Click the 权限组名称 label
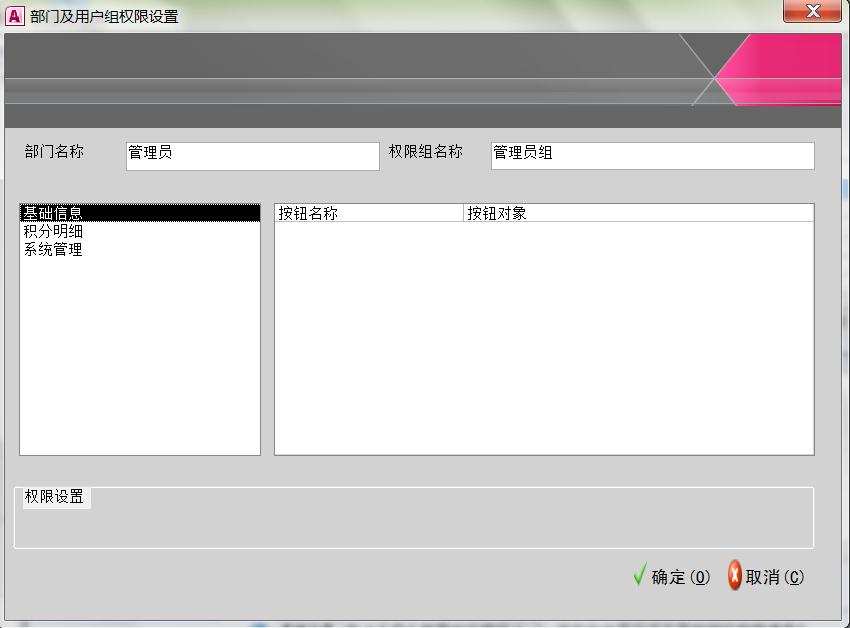The width and height of the screenshot is (850, 628). pos(426,151)
